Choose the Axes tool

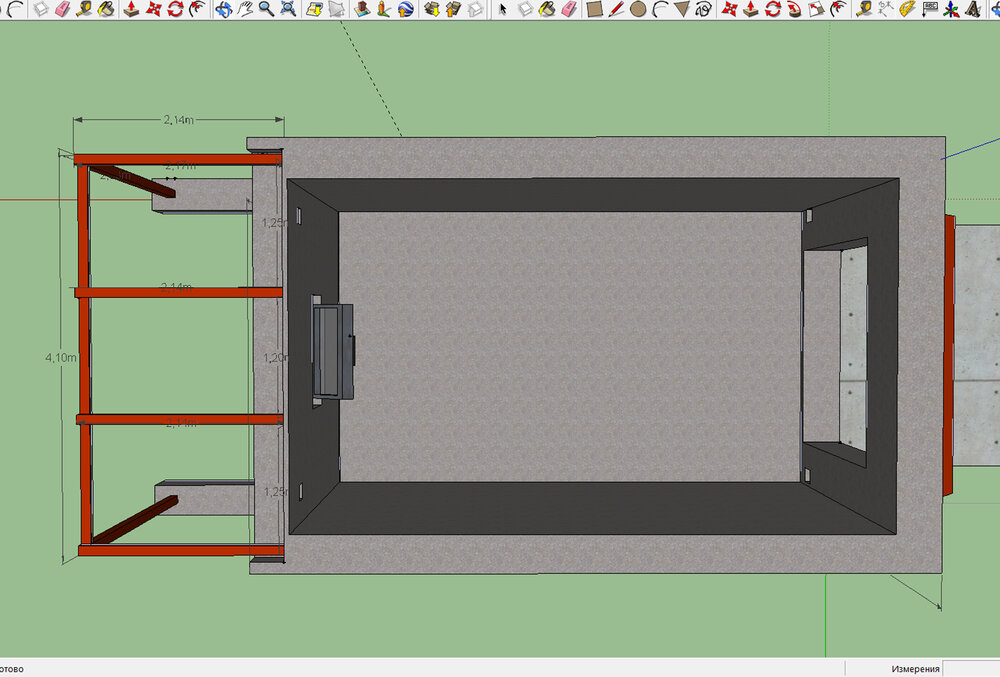(x=951, y=9)
